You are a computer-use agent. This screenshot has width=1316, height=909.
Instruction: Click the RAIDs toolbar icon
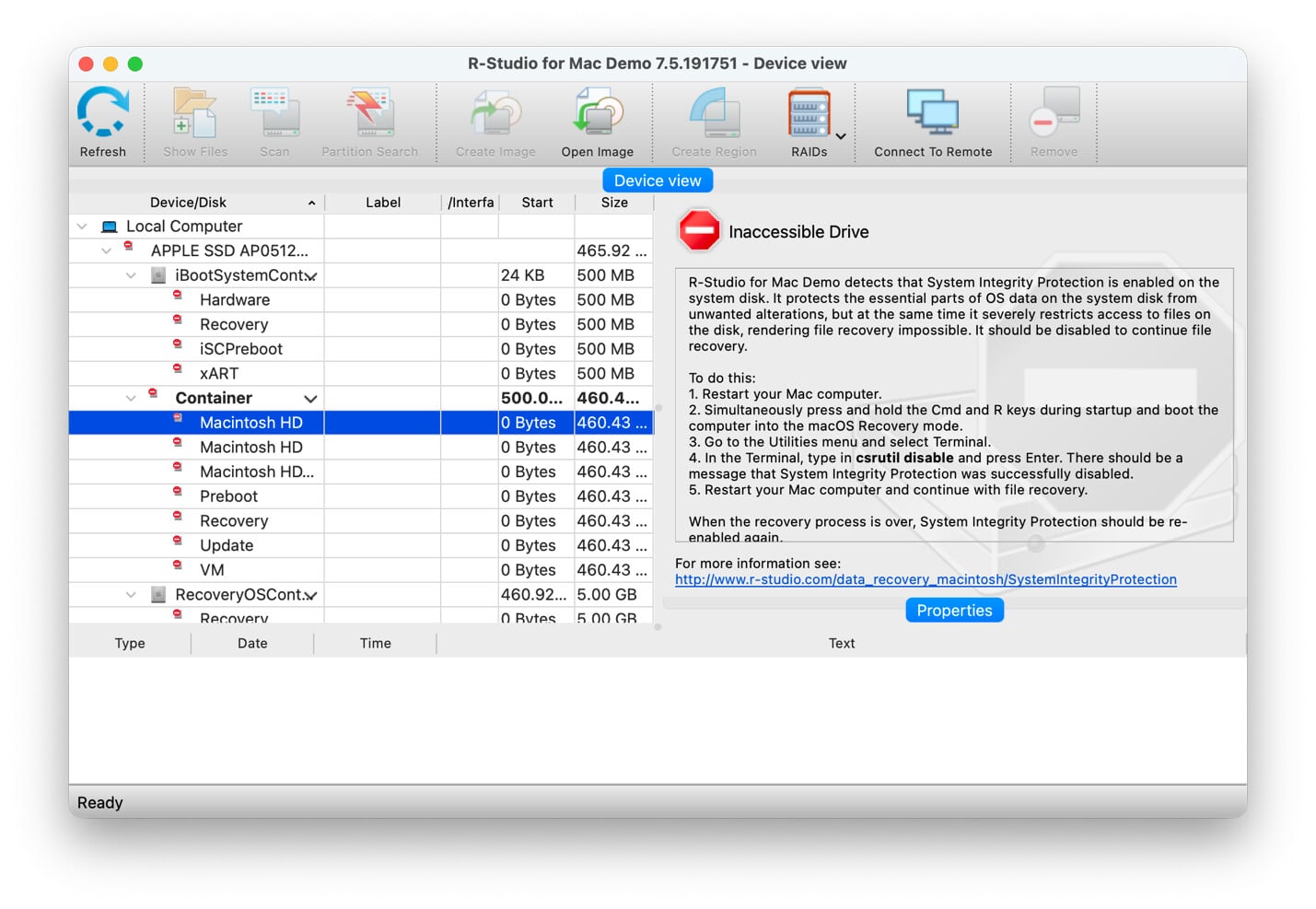(809, 112)
